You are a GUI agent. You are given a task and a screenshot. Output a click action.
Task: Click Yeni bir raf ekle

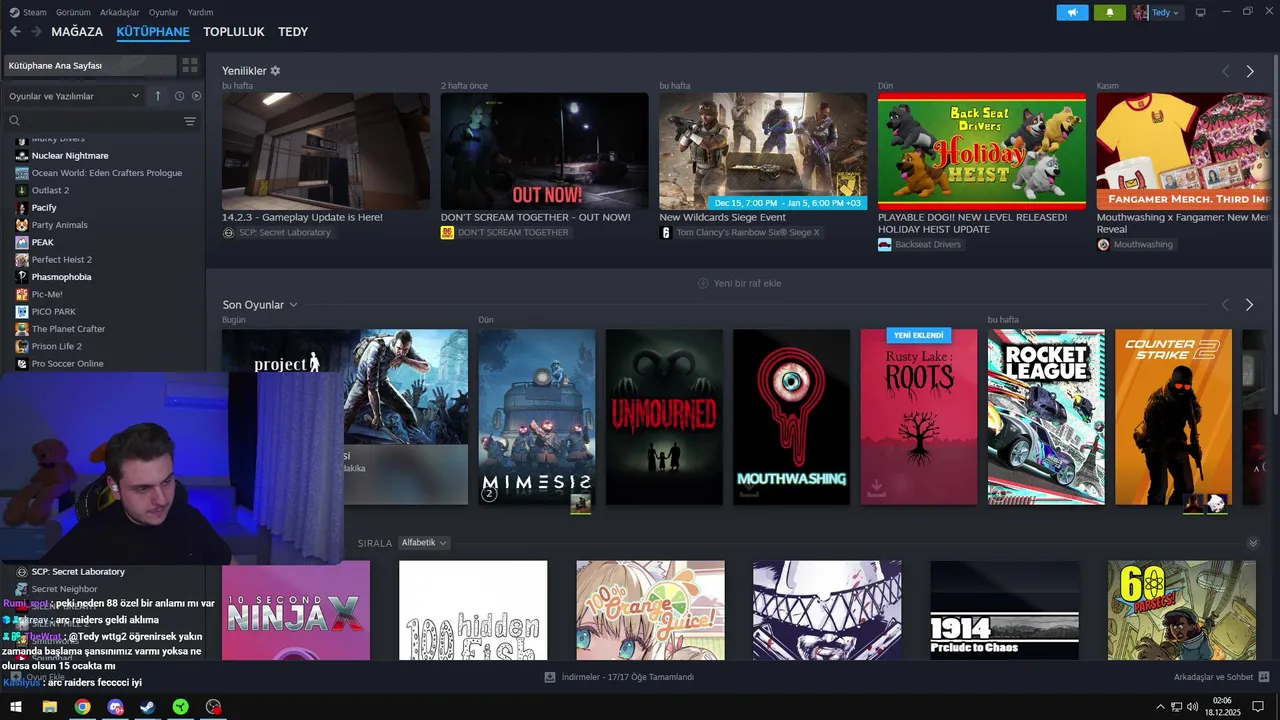[739, 283]
